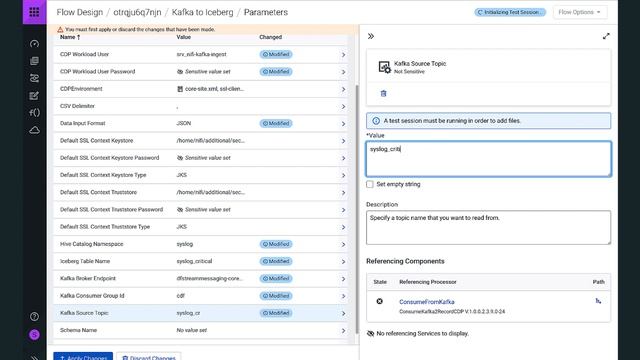
Task: Select the Default SSL Context Keystore Type row
Action: pyautogui.click(x=200, y=175)
